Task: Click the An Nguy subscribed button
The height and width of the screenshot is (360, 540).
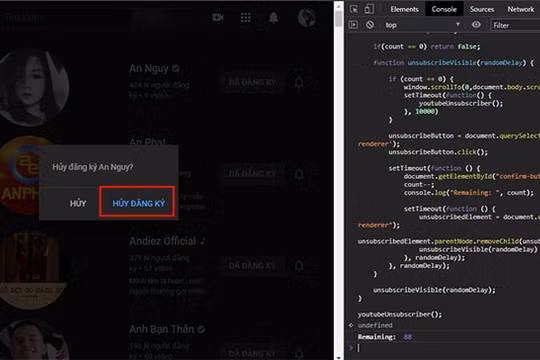Action: point(252,83)
